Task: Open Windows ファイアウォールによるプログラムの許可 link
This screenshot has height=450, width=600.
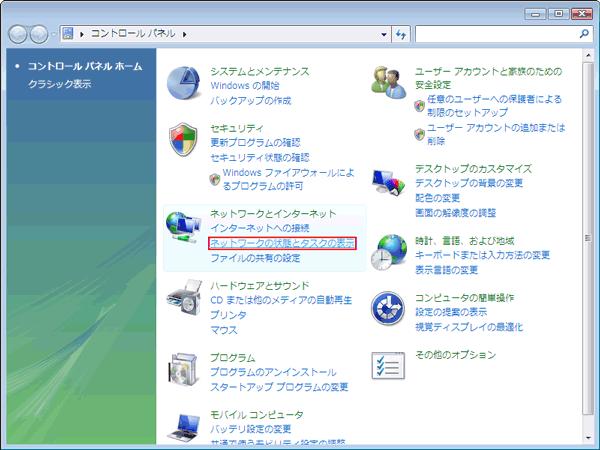Action: tap(289, 179)
